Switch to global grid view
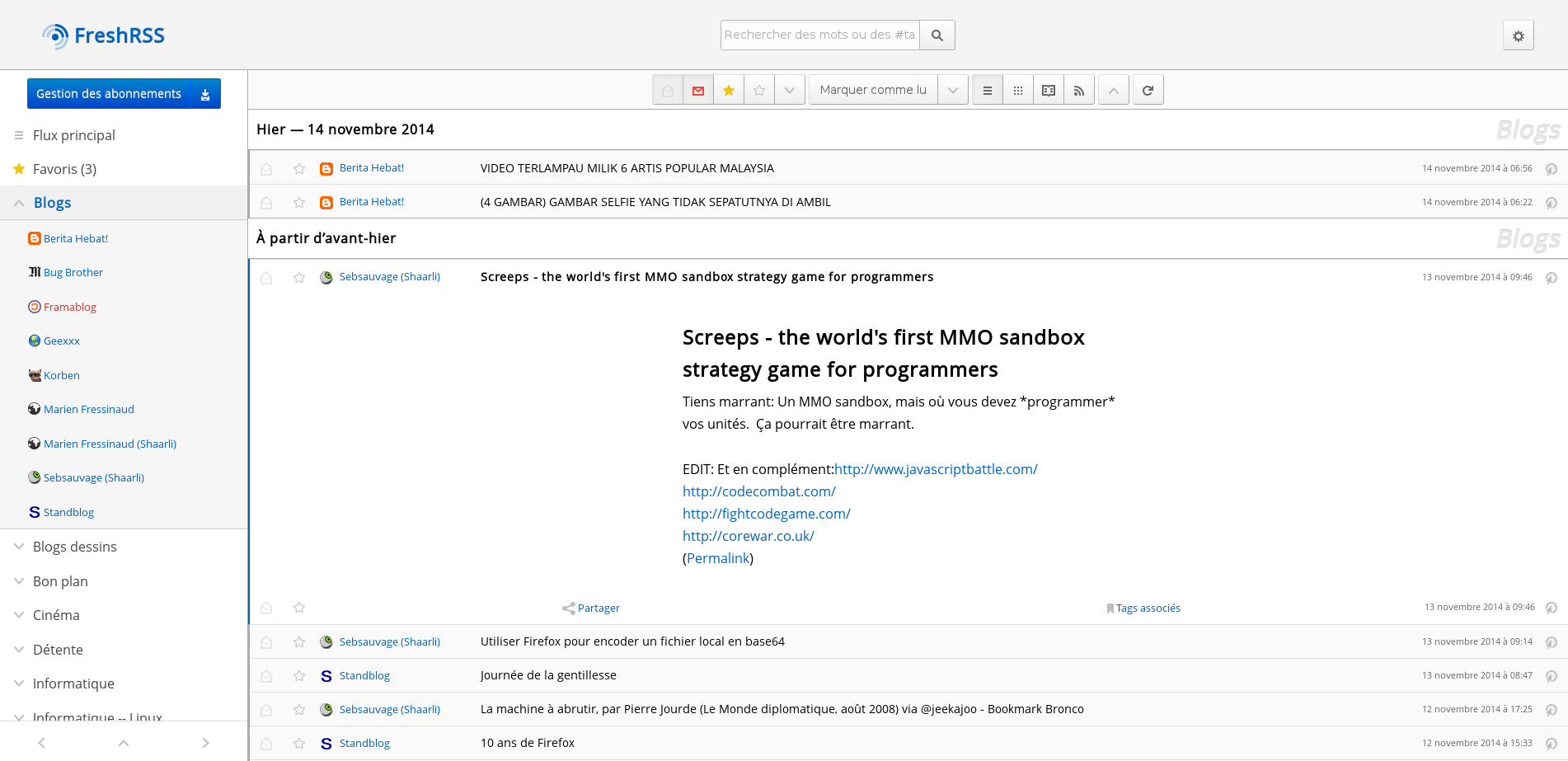Image resolution: width=1568 pixels, height=761 pixels. click(1017, 91)
